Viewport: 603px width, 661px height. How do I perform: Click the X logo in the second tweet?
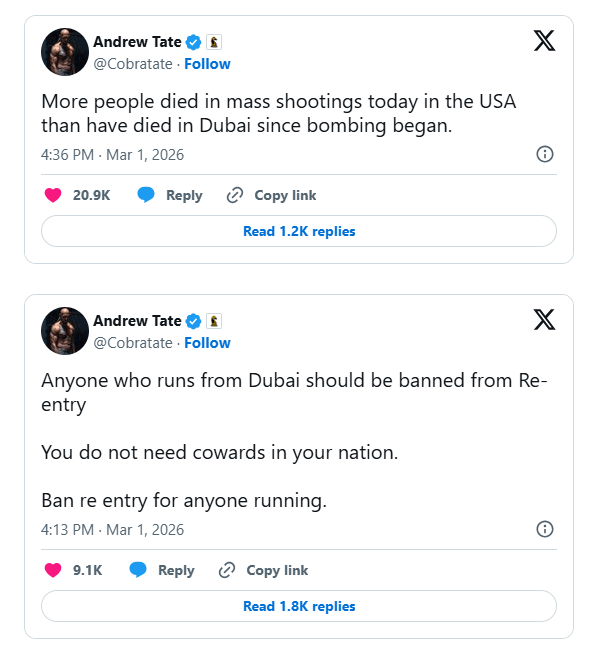coord(544,320)
